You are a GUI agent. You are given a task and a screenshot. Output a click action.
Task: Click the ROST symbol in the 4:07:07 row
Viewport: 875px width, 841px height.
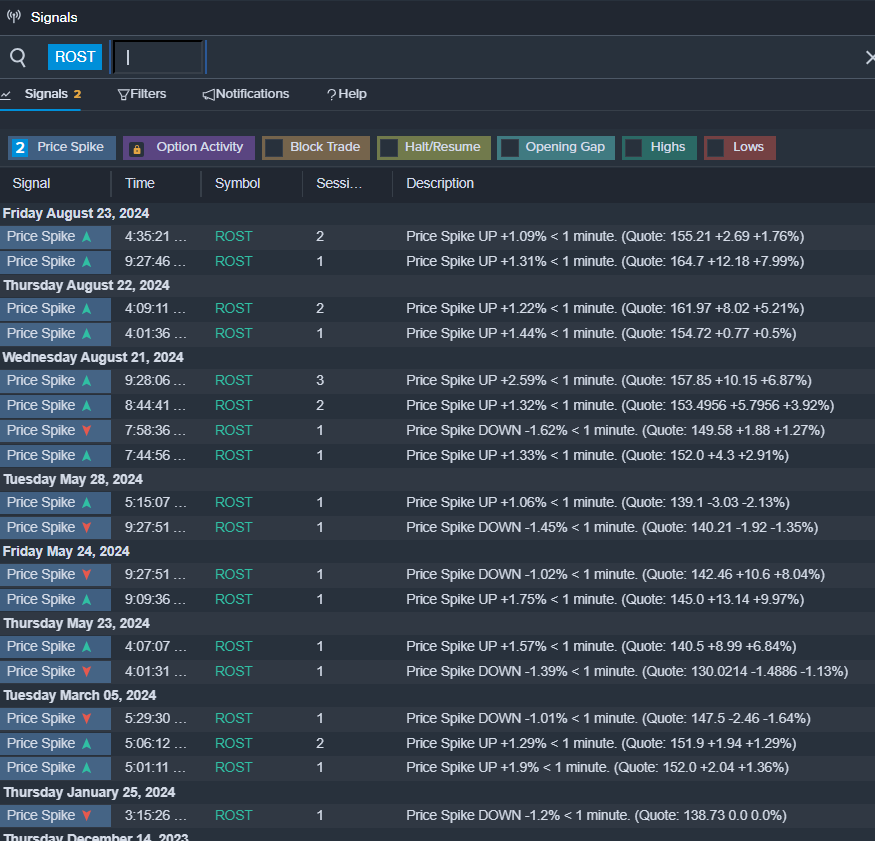point(234,646)
